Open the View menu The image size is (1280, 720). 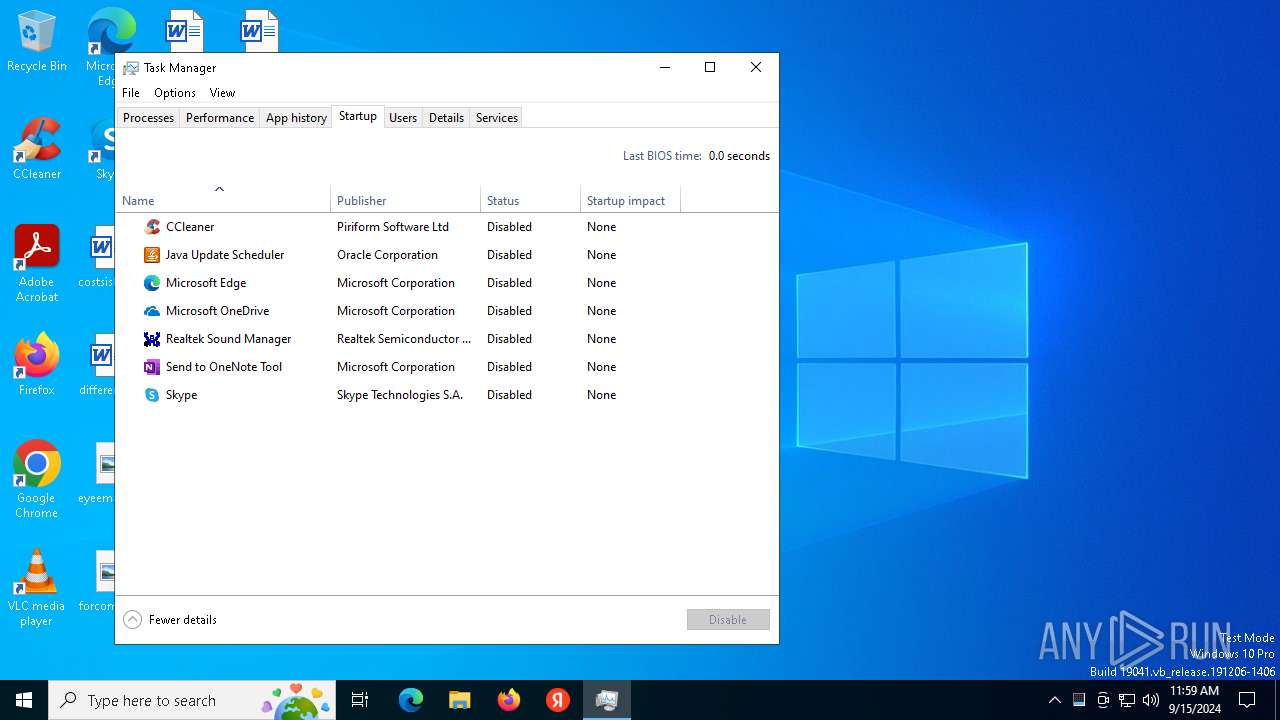click(222, 93)
